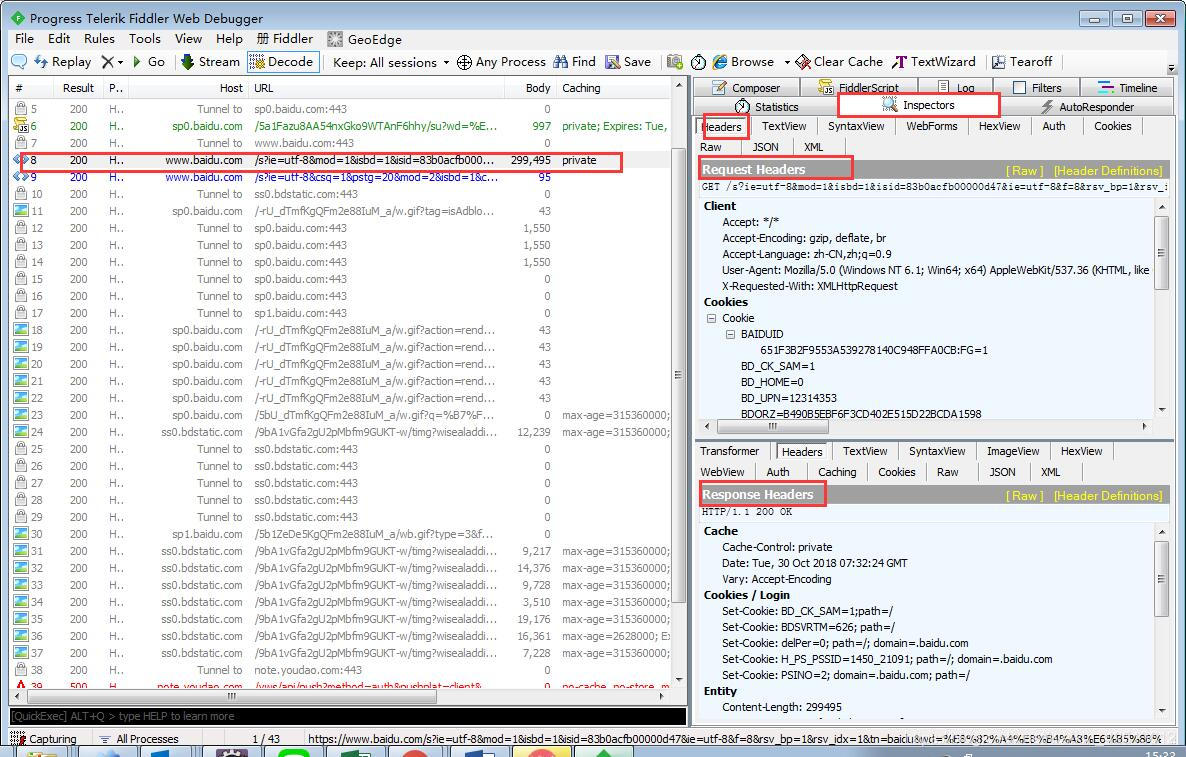Select session 9 www.baidu.com row
The image size is (1186, 757).
click(x=340, y=177)
